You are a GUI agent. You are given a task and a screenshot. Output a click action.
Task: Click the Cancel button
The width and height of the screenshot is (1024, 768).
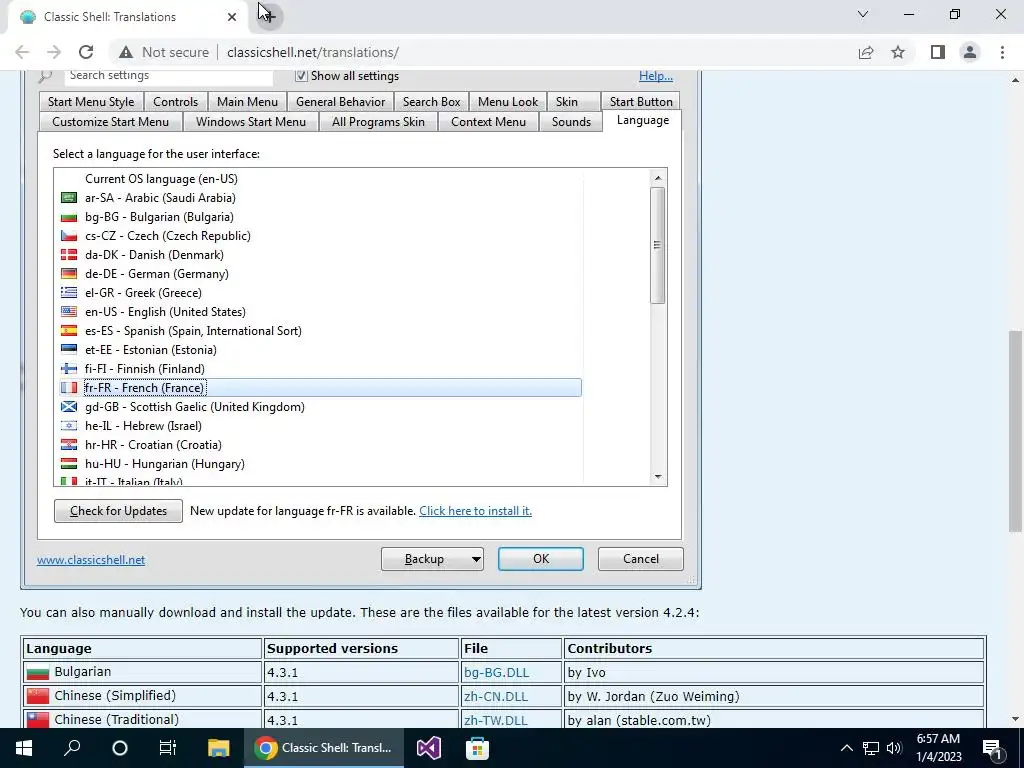[x=641, y=559]
